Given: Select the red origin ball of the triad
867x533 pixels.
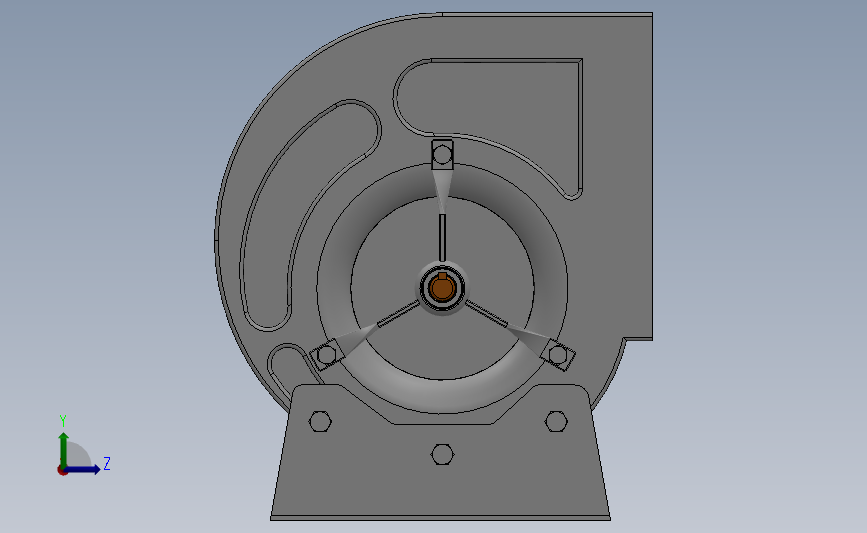Looking at the screenshot, I should pyautogui.click(x=62, y=470).
